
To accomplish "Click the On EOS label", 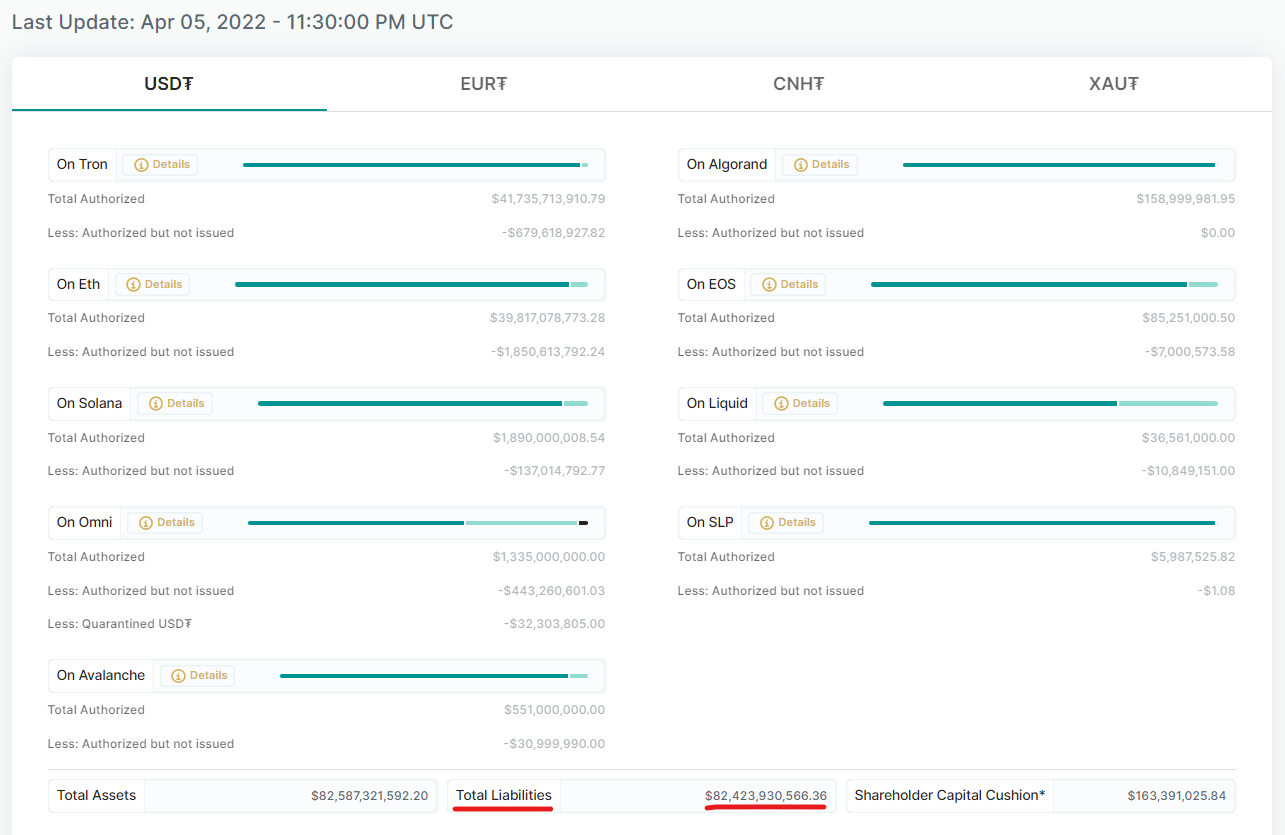I will pyautogui.click(x=711, y=284).
